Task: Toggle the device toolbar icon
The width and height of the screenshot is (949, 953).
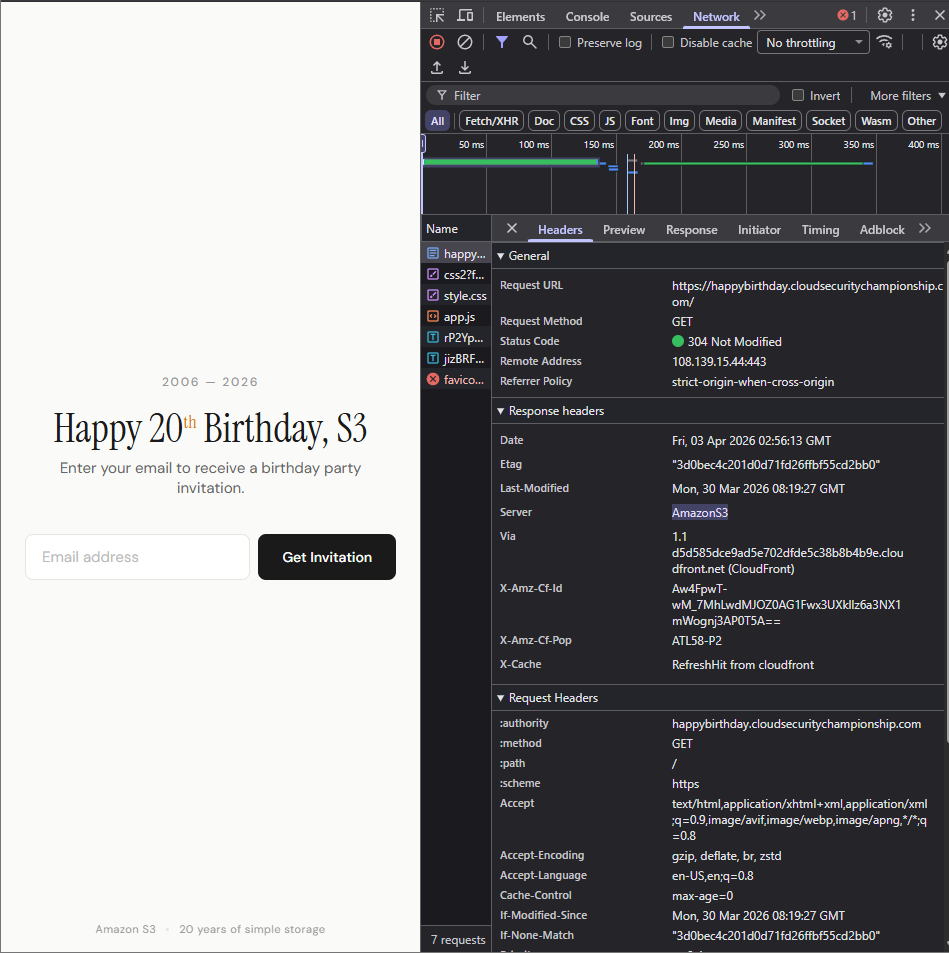Action: point(465,16)
